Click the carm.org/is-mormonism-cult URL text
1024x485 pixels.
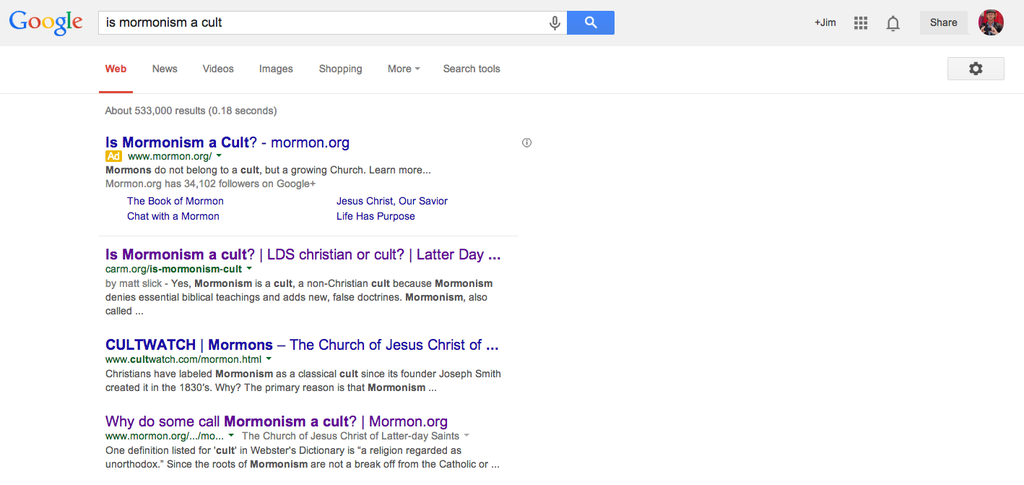point(173,269)
